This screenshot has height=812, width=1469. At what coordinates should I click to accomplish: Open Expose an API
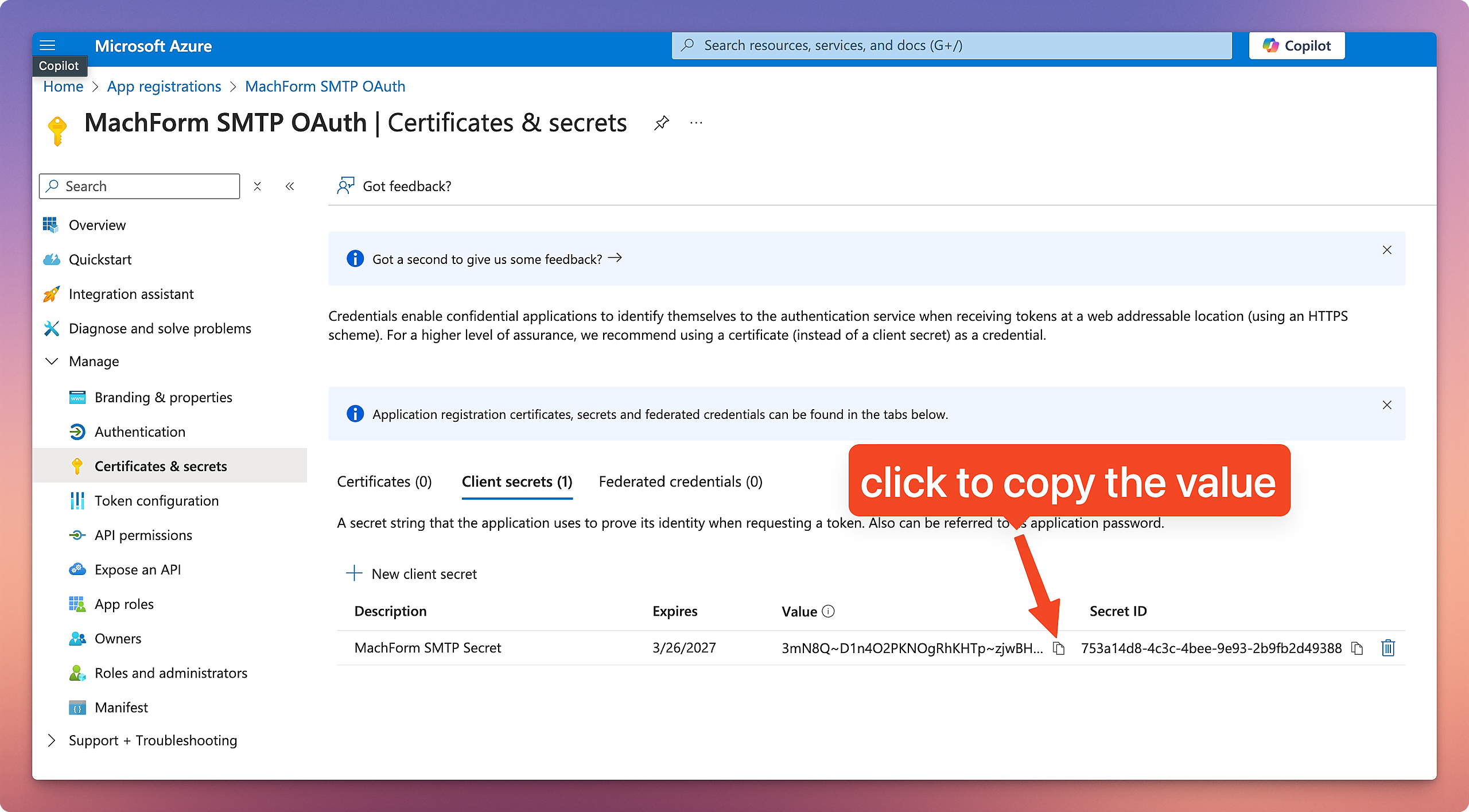pyautogui.click(x=137, y=569)
